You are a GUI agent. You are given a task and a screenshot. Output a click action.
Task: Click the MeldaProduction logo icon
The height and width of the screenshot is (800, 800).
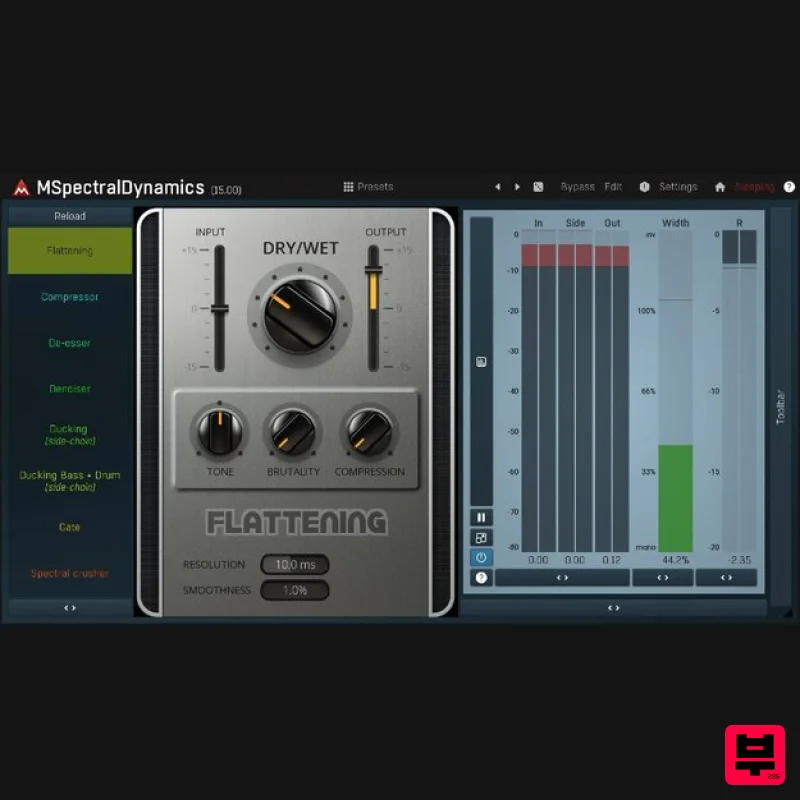(22, 188)
